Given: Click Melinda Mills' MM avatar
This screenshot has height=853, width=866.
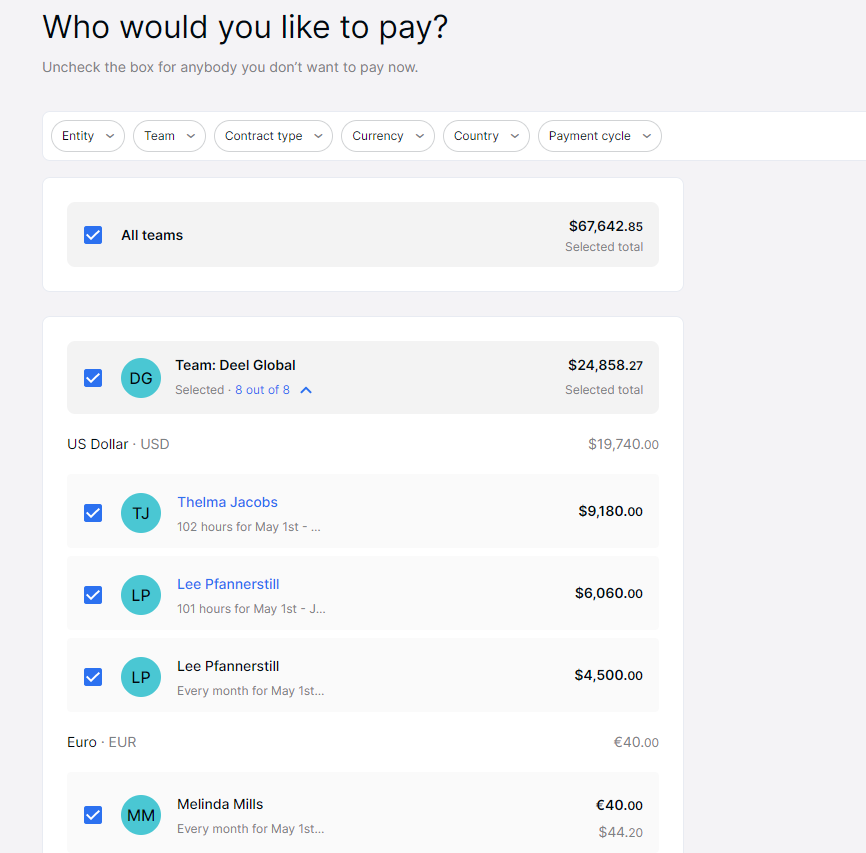Looking at the screenshot, I should pos(140,814).
